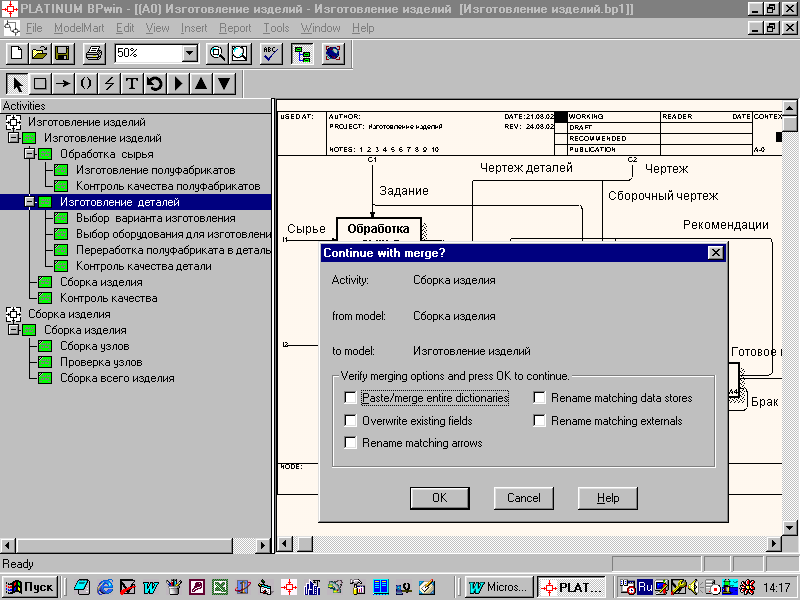Open the File menu
This screenshot has height=600, width=800.
34,28
